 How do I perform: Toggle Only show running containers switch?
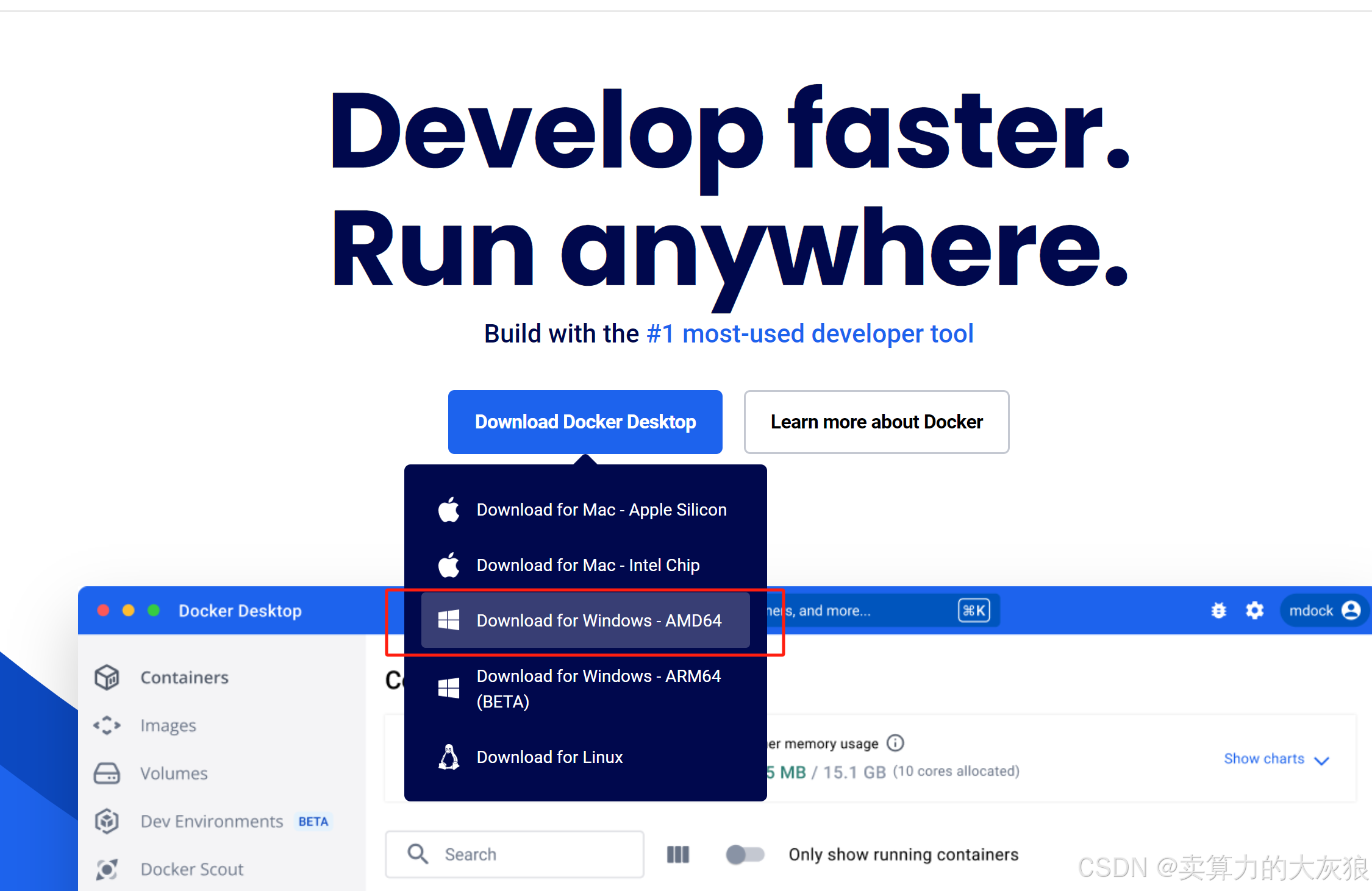[745, 854]
